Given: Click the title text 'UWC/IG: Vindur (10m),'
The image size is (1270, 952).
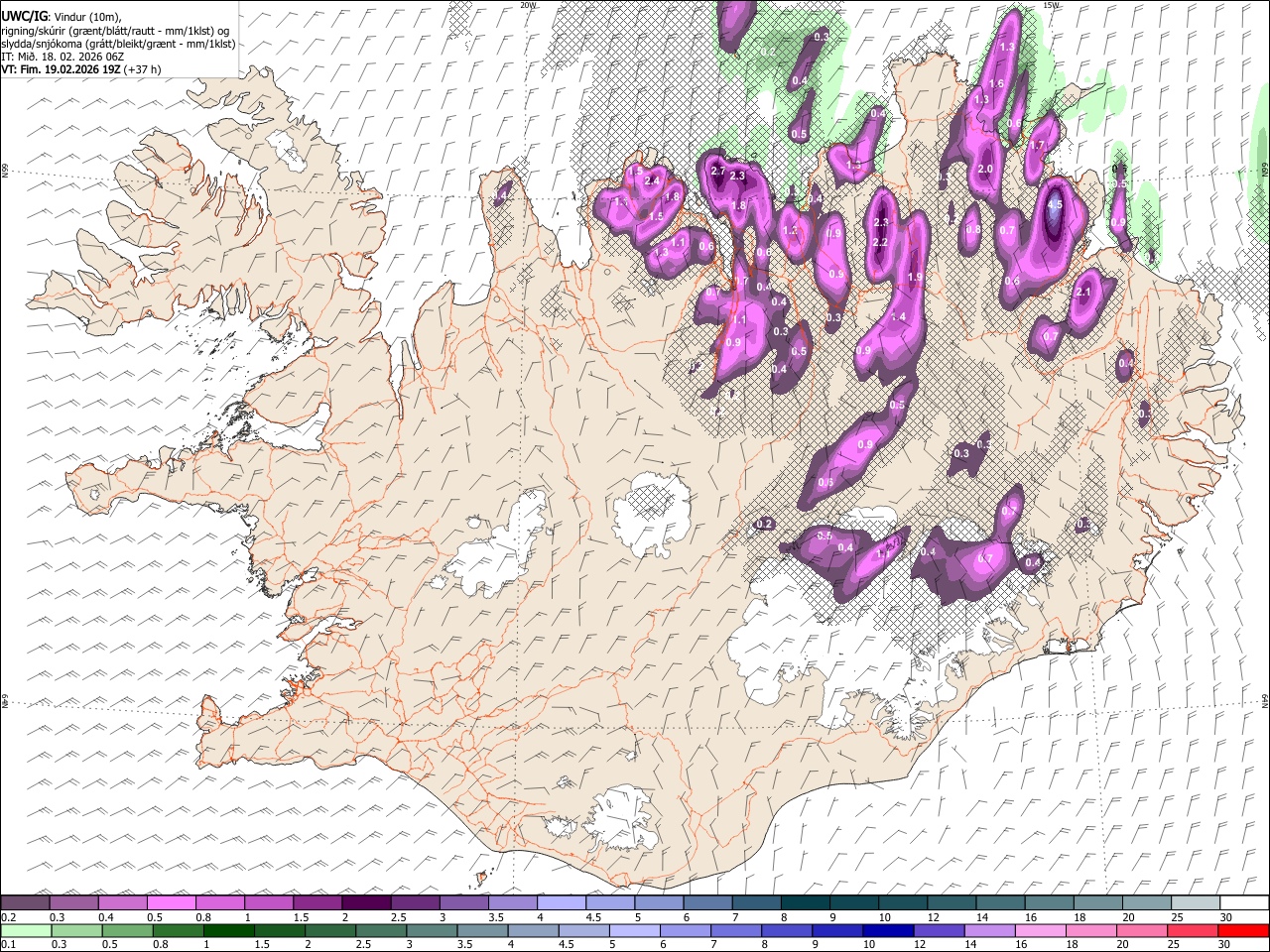Looking at the screenshot, I should (x=61, y=17).
